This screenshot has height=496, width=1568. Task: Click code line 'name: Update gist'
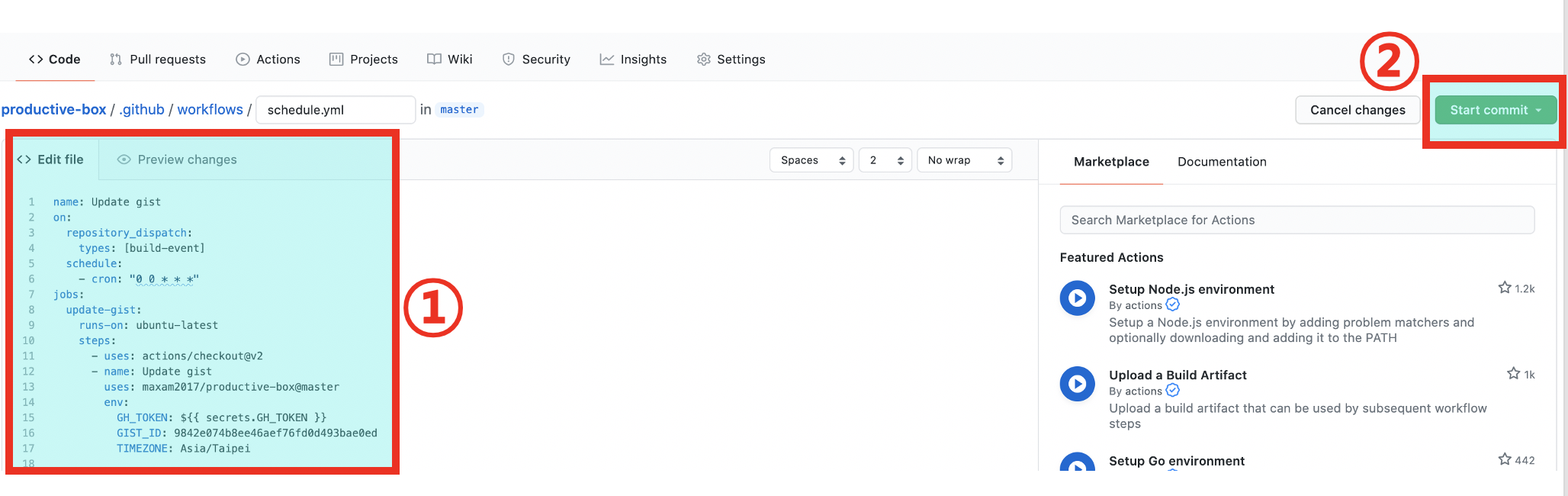tap(107, 202)
